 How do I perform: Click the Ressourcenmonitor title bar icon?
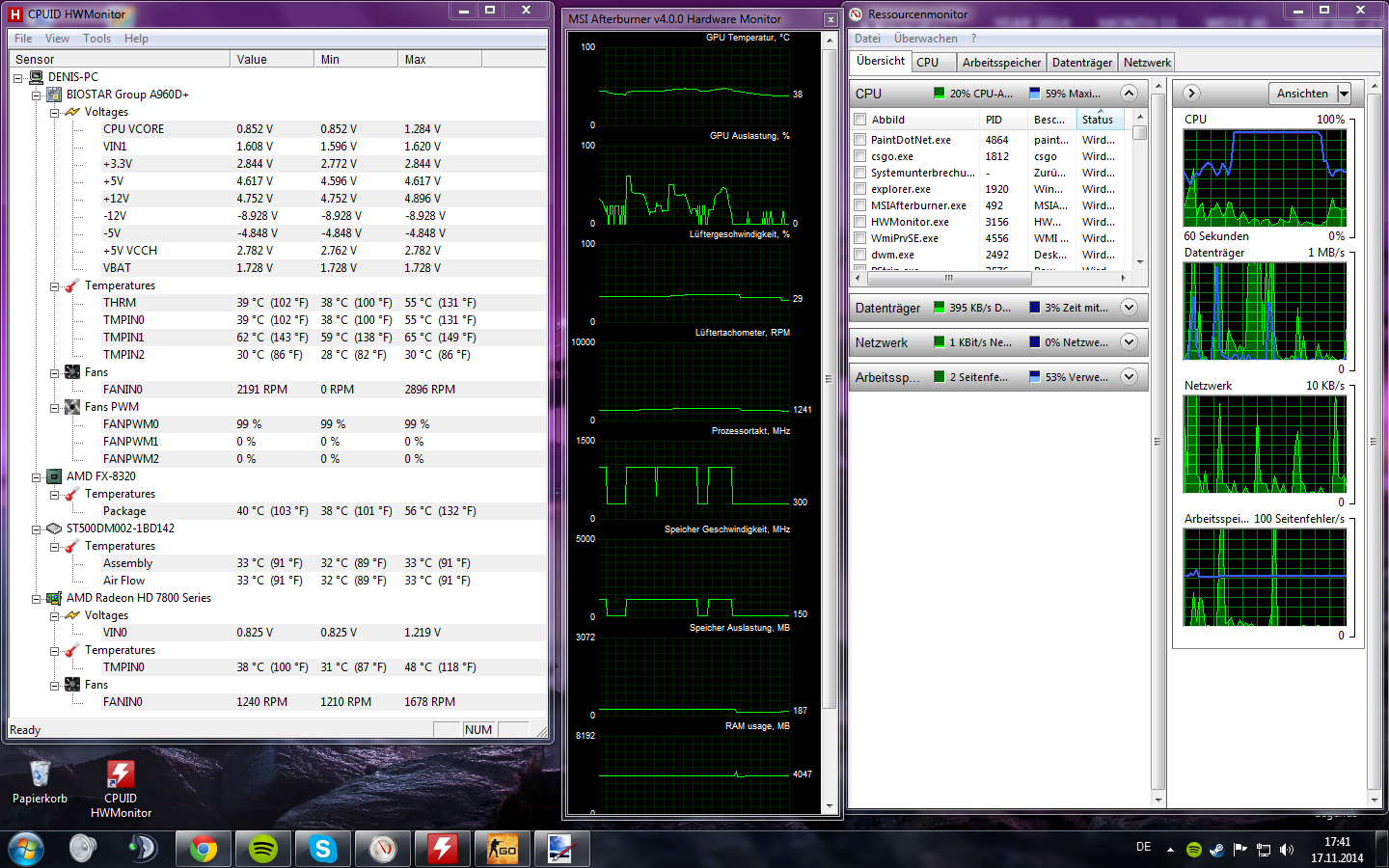(856, 14)
